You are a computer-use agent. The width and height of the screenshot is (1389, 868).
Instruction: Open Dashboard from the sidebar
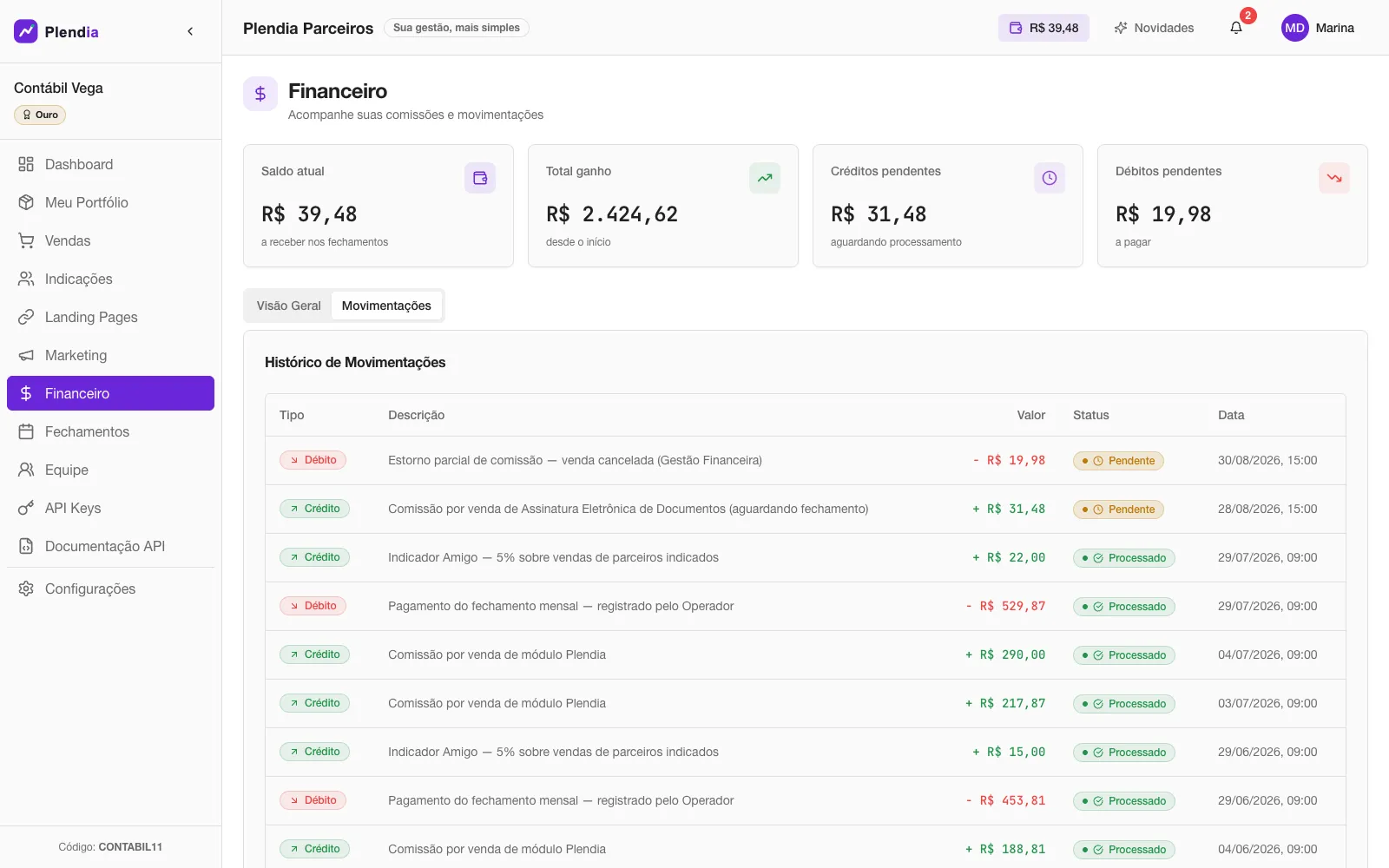pos(110,164)
